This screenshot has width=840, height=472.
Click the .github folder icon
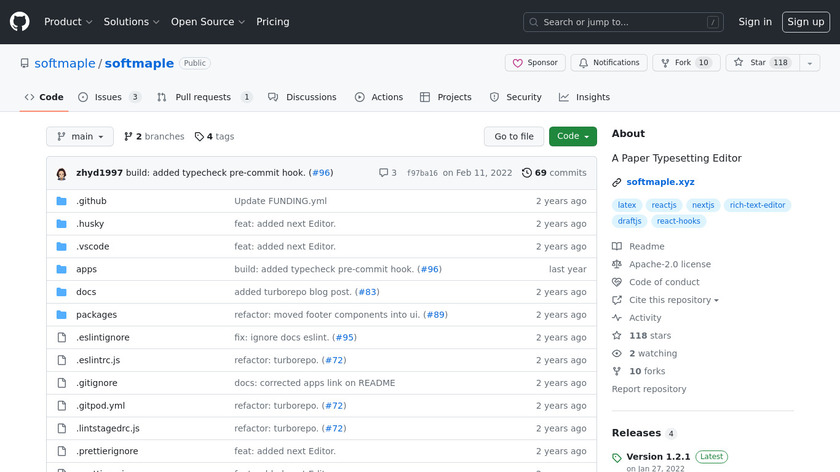pos(61,201)
